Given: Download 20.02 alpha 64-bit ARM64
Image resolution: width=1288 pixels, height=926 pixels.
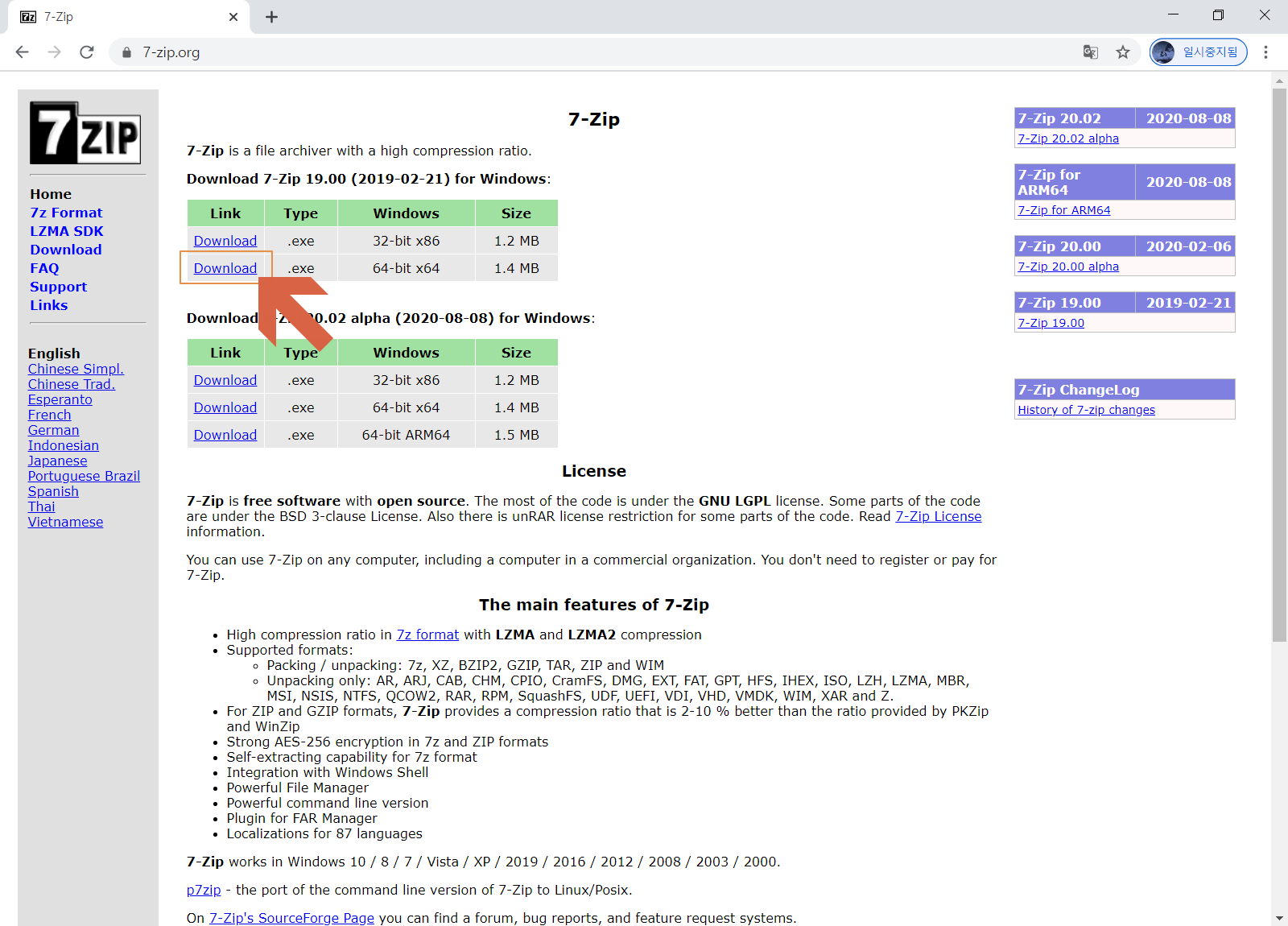Looking at the screenshot, I should click(x=225, y=435).
